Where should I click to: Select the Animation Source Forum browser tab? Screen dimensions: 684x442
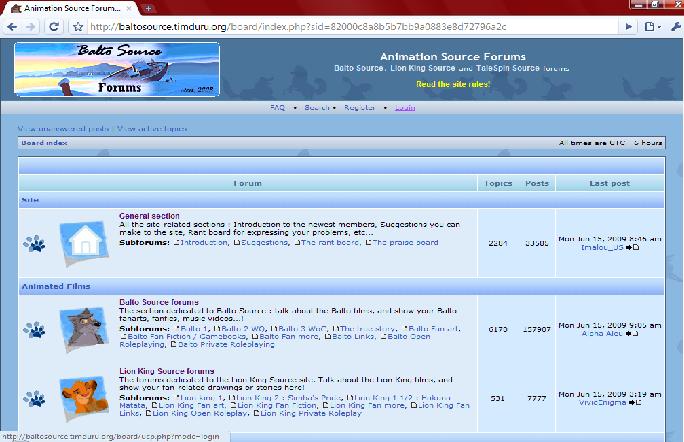click(x=70, y=8)
